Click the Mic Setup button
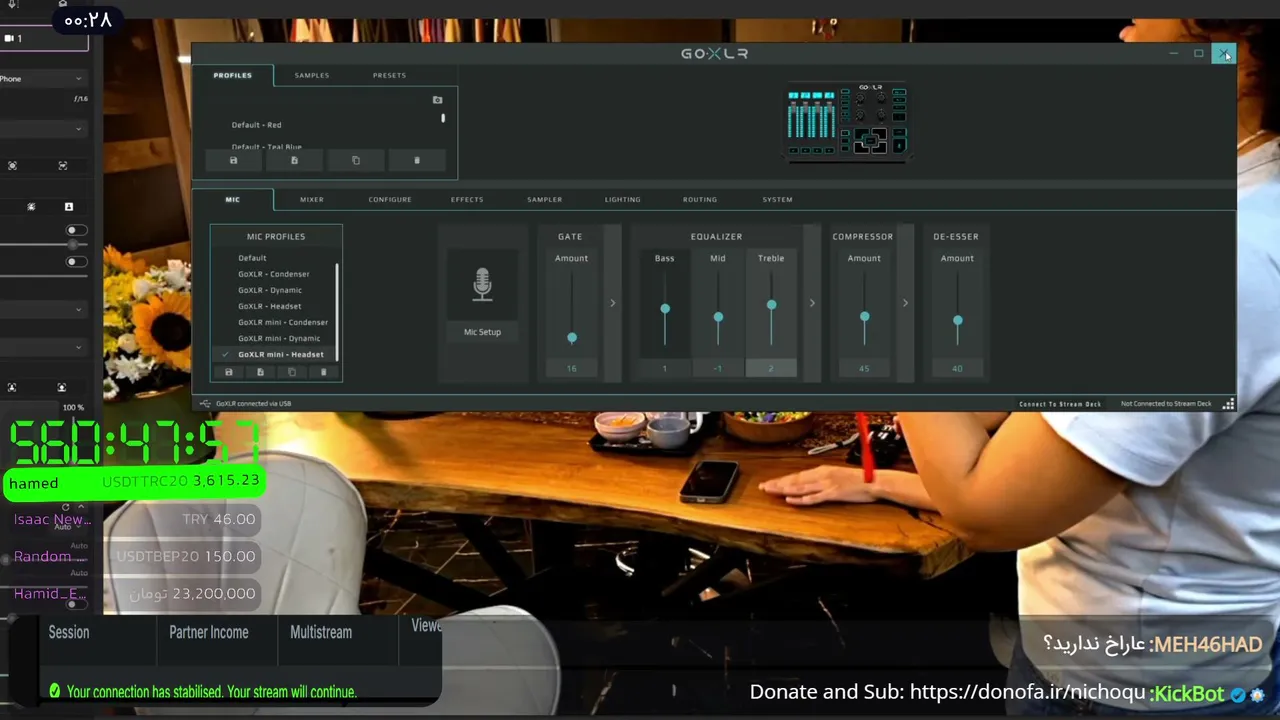Screen dimensions: 1280x720 482,332
